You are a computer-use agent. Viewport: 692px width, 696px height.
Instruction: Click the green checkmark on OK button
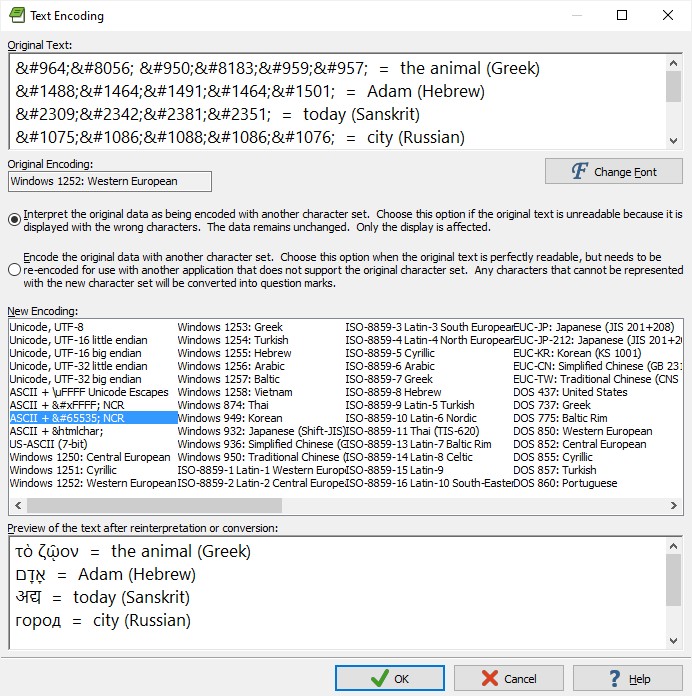[x=379, y=678]
